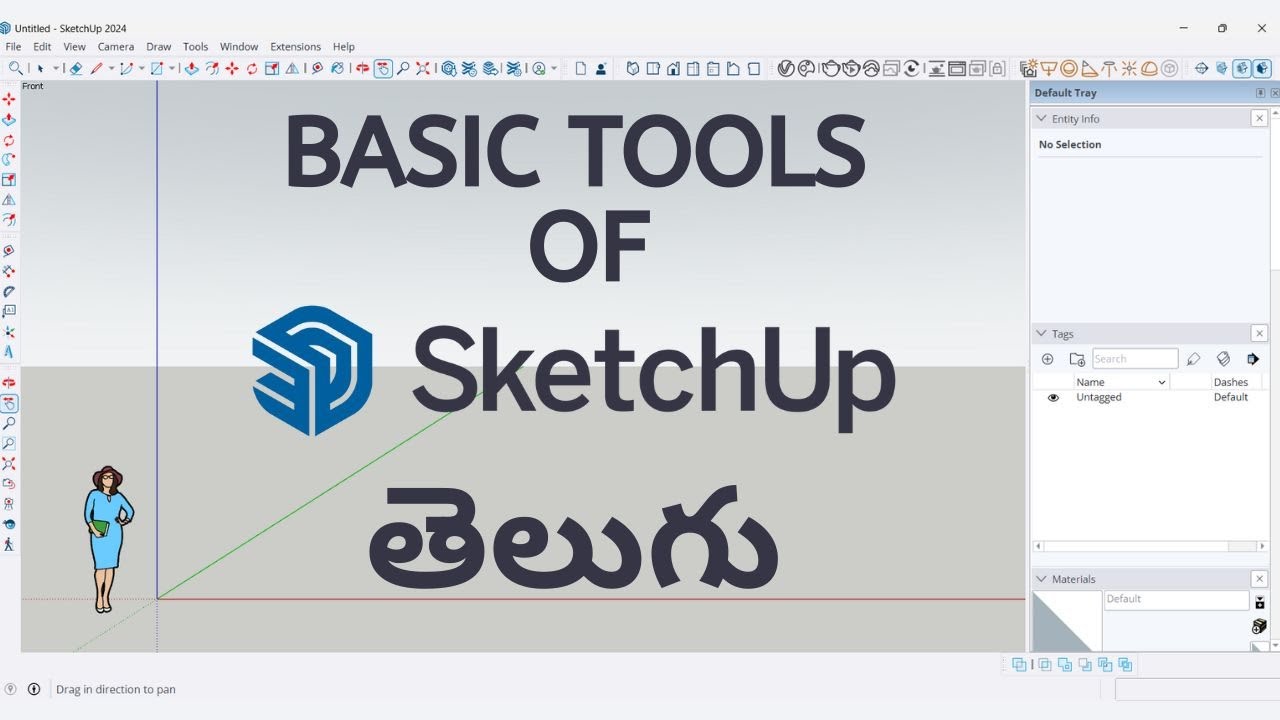
Task: Select the red Line pencil tool
Action: click(97, 69)
